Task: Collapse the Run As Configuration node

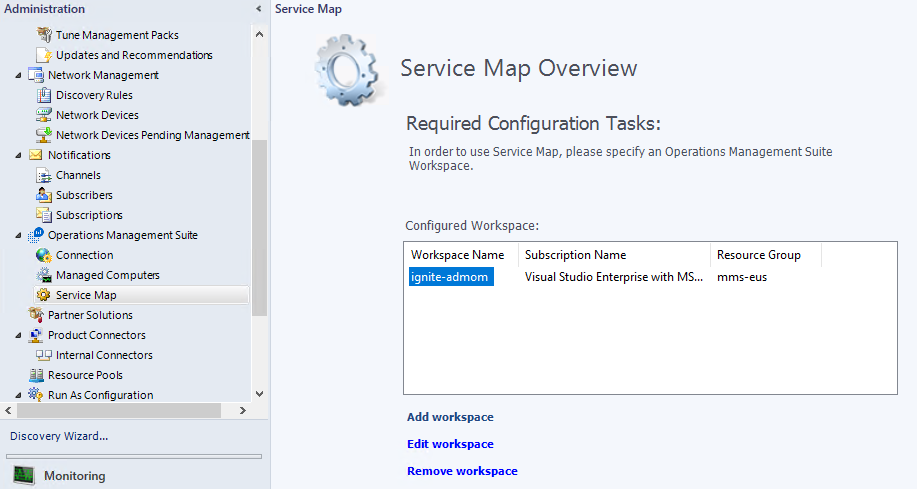Action: coord(18,395)
